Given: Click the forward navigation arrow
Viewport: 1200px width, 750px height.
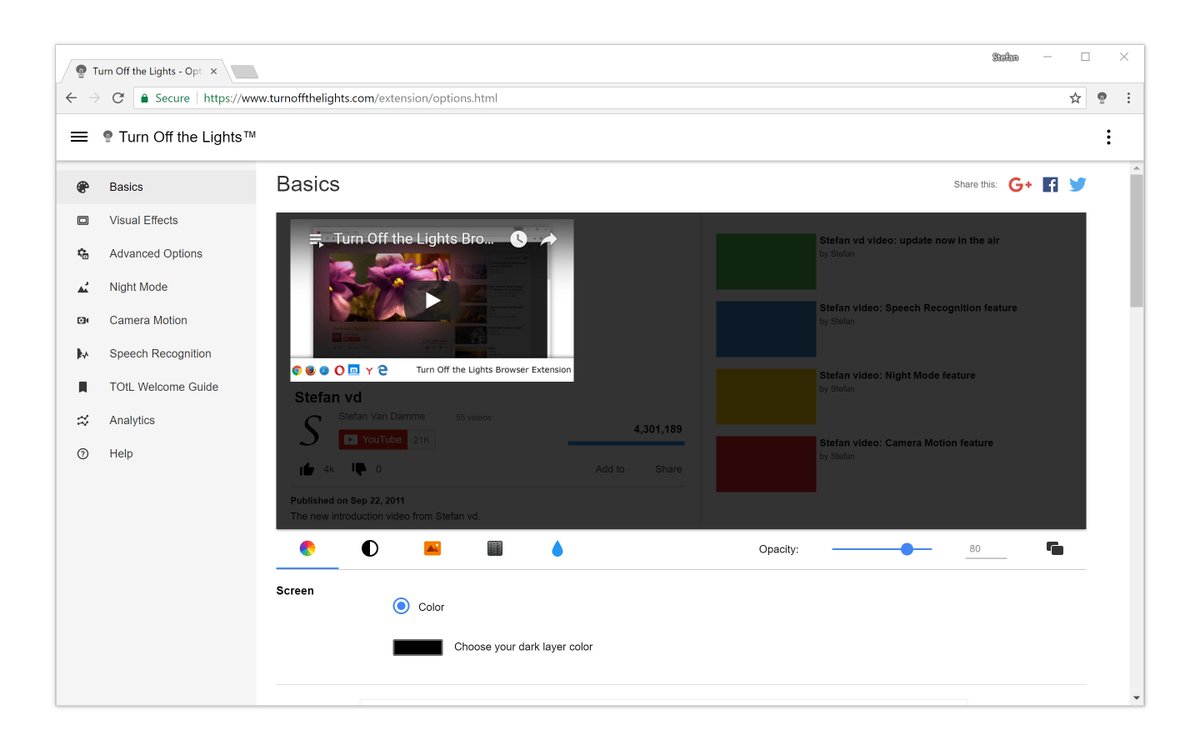Looking at the screenshot, I should [x=95, y=98].
